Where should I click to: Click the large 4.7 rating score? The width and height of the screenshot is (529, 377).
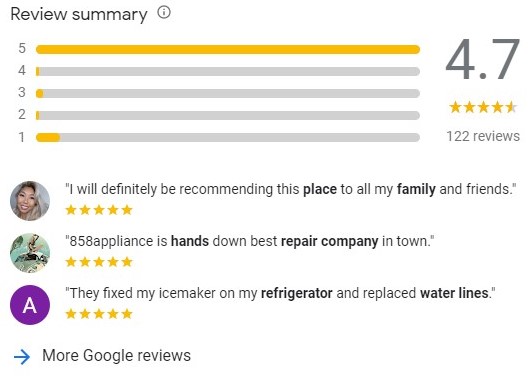click(x=483, y=60)
